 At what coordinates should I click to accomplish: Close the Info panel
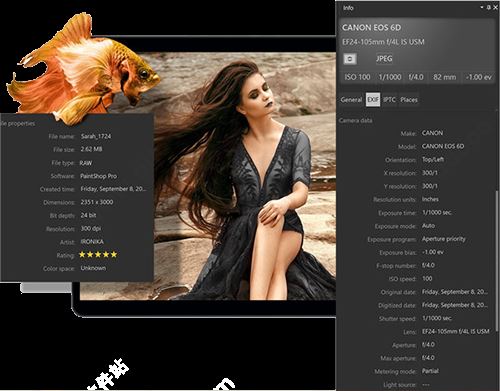(x=495, y=7)
